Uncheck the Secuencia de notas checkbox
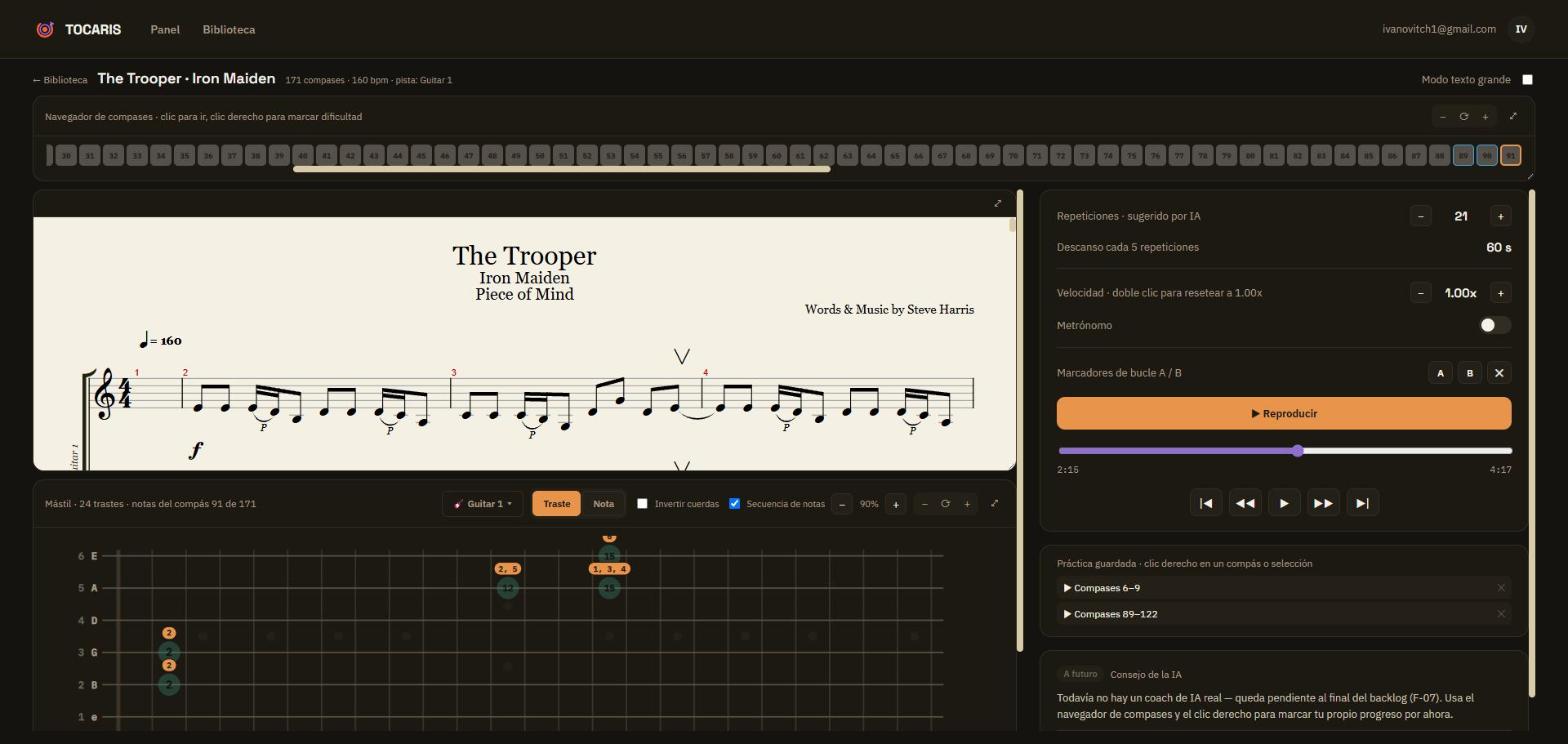 [x=734, y=503]
